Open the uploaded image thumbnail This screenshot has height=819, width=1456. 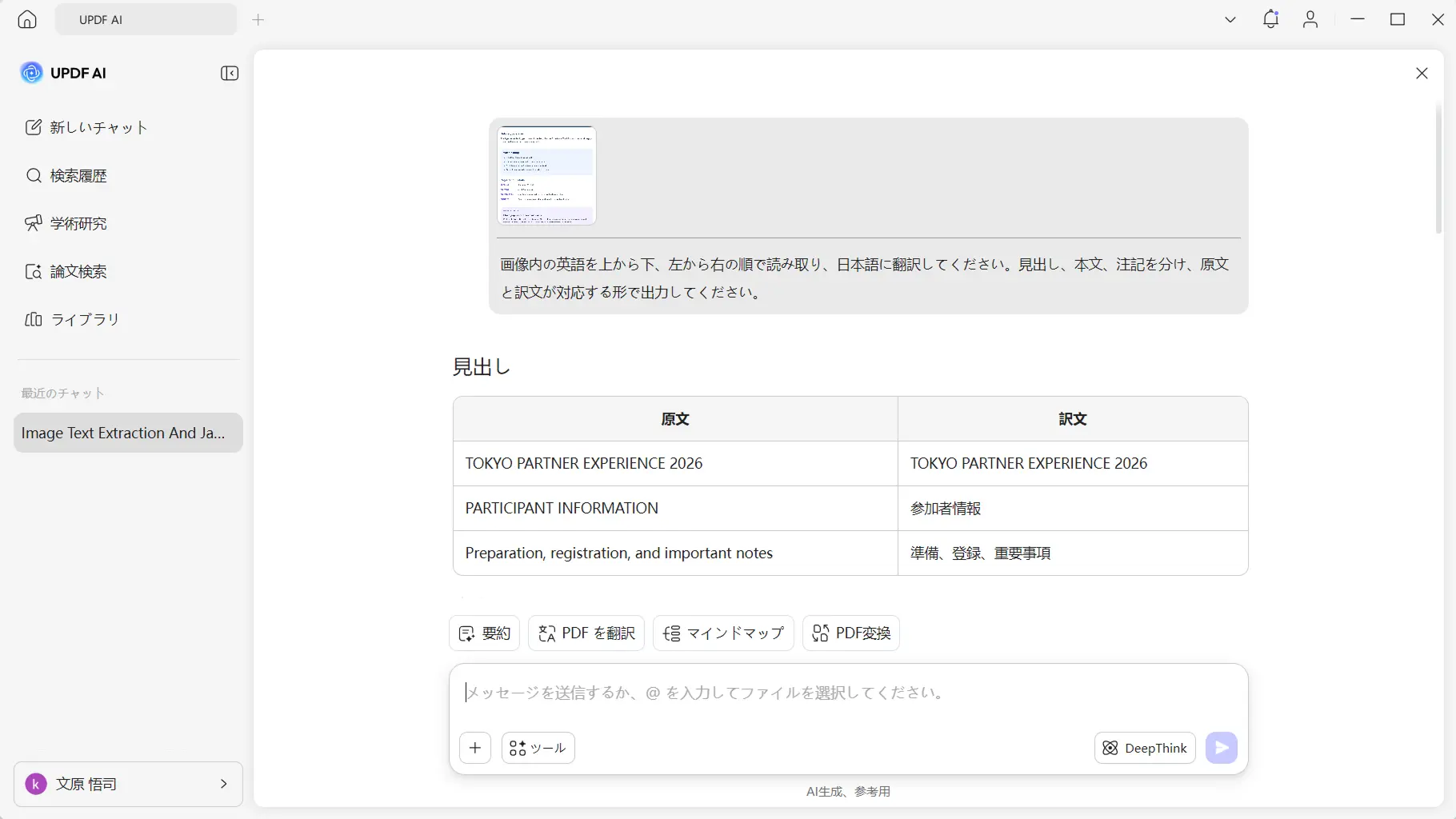[546, 175]
